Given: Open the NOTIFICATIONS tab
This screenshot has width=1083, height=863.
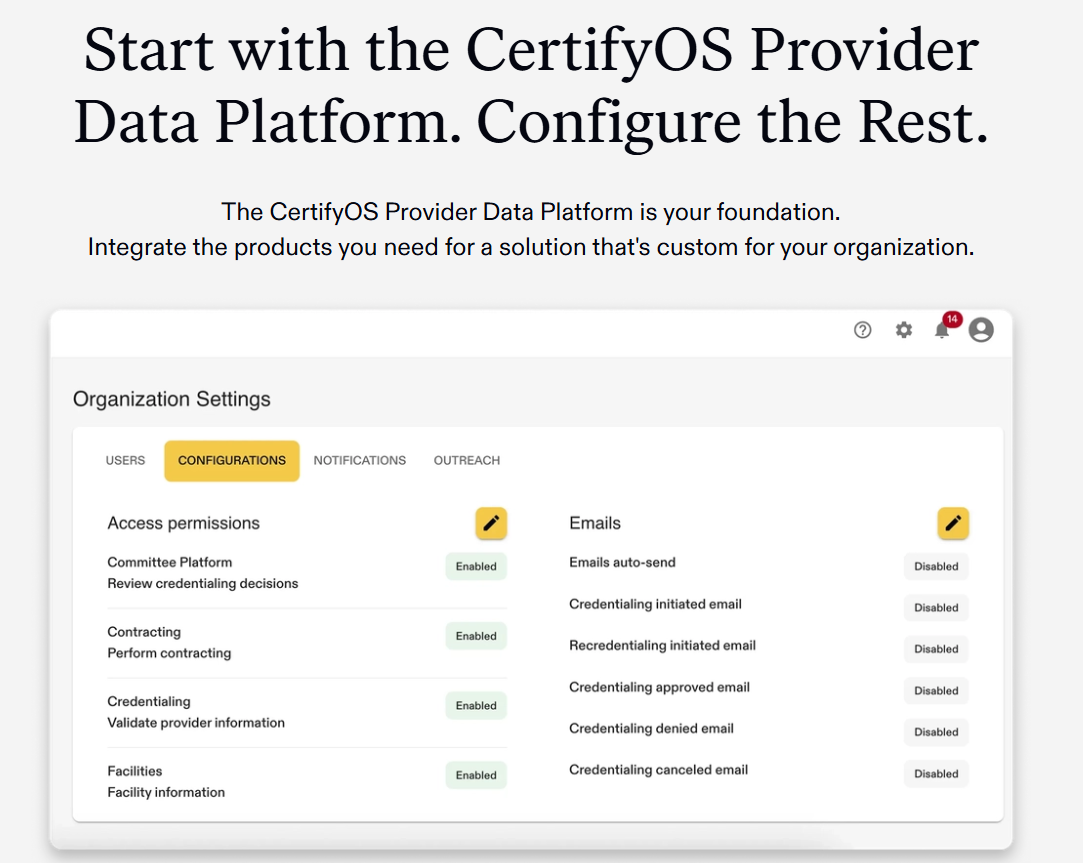Looking at the screenshot, I should coord(360,460).
